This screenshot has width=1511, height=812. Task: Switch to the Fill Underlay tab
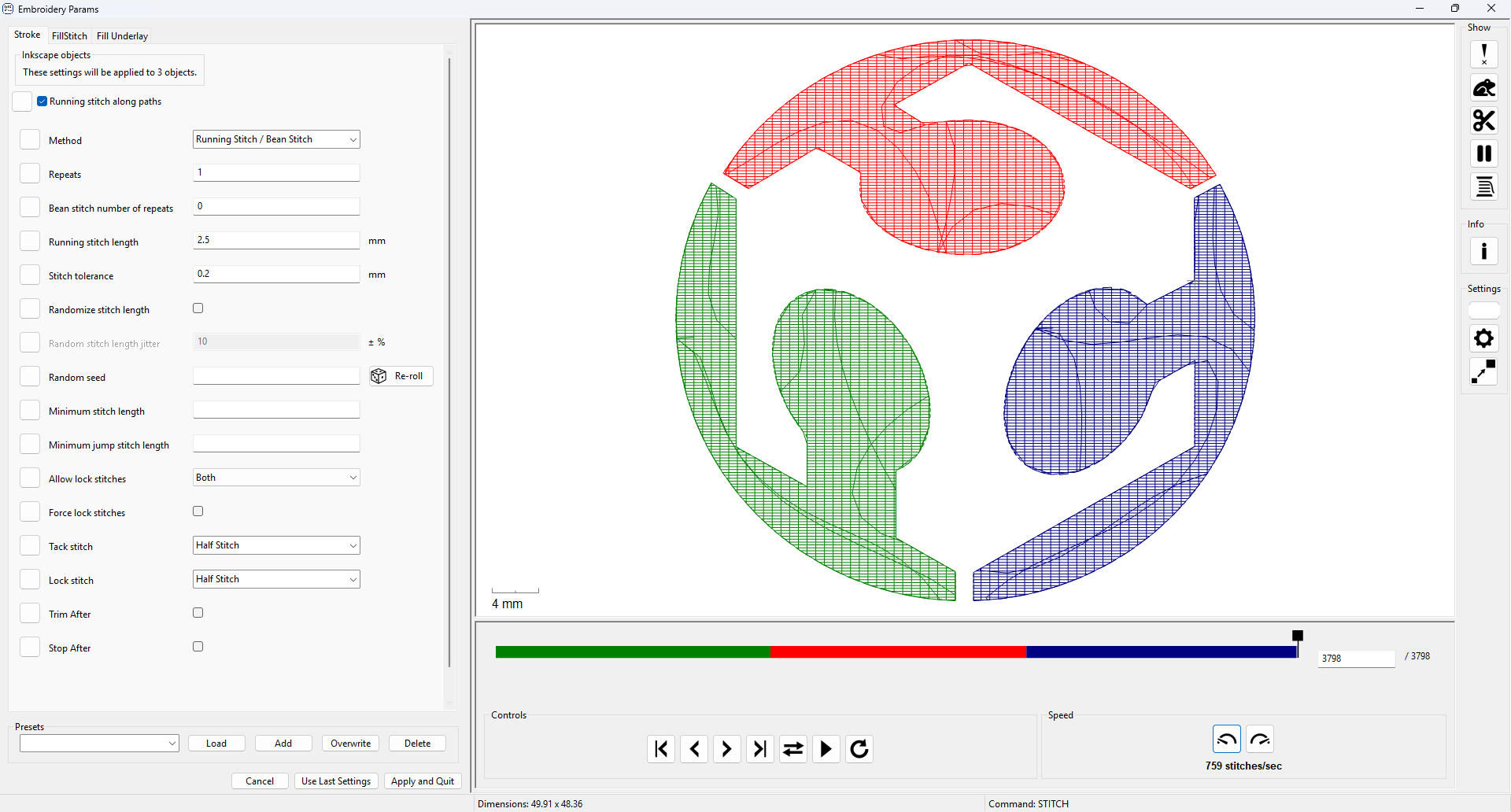tap(122, 36)
